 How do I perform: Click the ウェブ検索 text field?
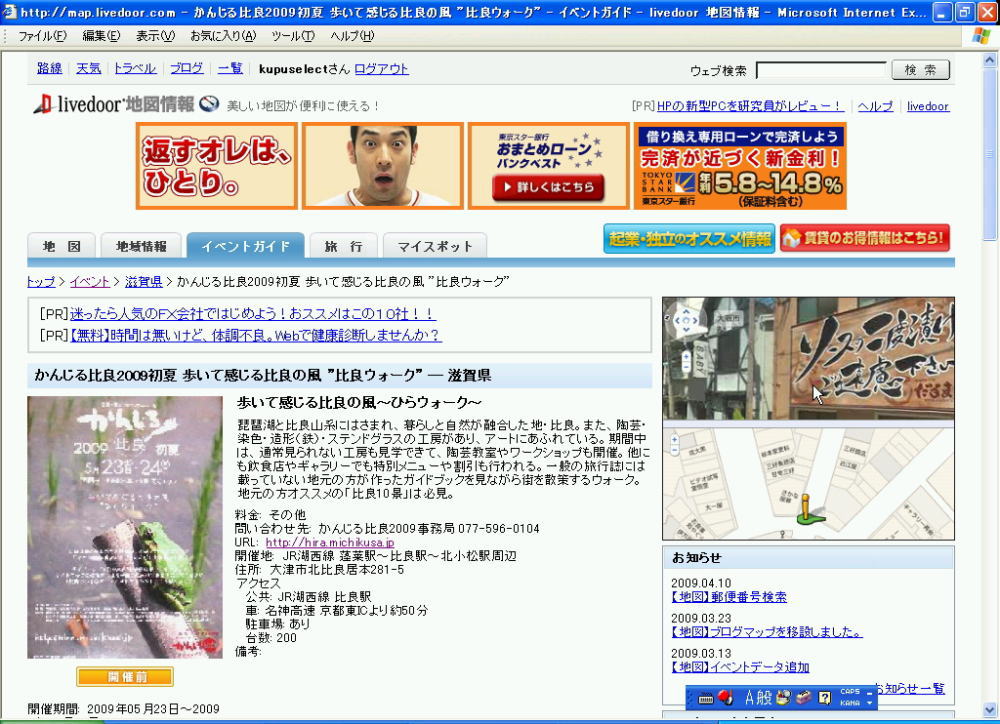pyautogui.click(x=821, y=70)
